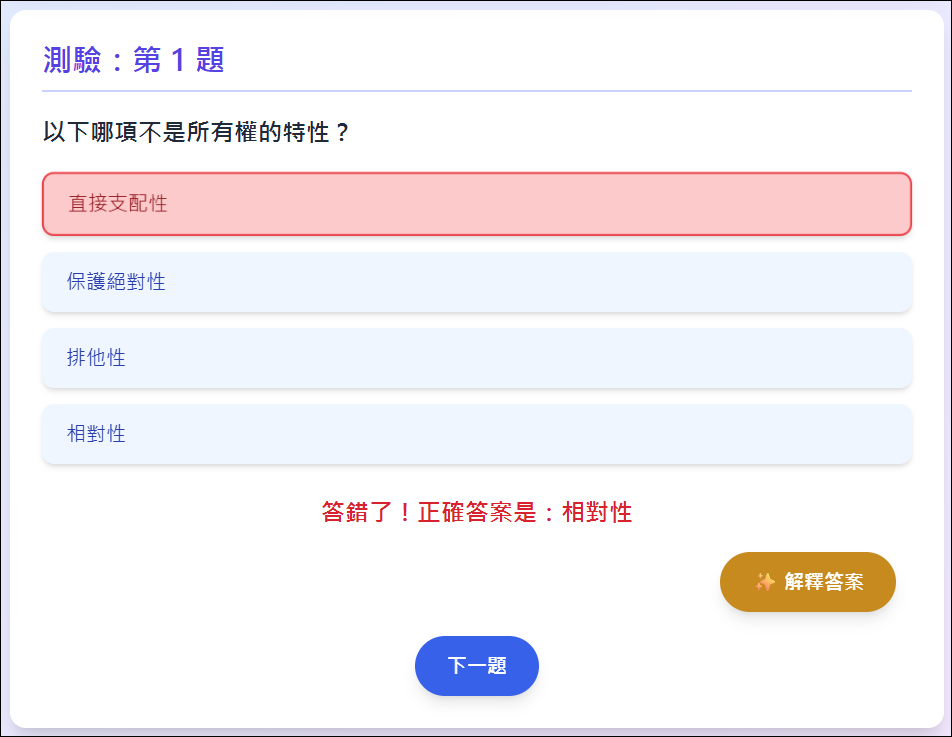Image resolution: width=952 pixels, height=737 pixels.
Task: Click the word 相對性 in the red feedback
Action: pos(597,512)
